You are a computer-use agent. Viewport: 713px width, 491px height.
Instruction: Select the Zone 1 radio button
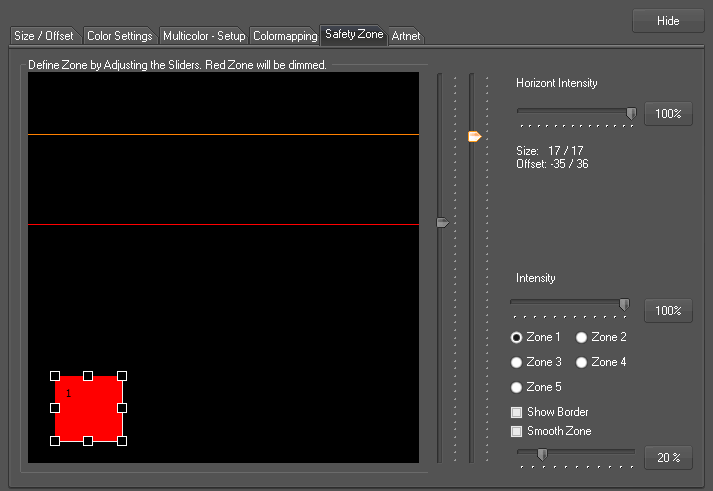(x=517, y=337)
